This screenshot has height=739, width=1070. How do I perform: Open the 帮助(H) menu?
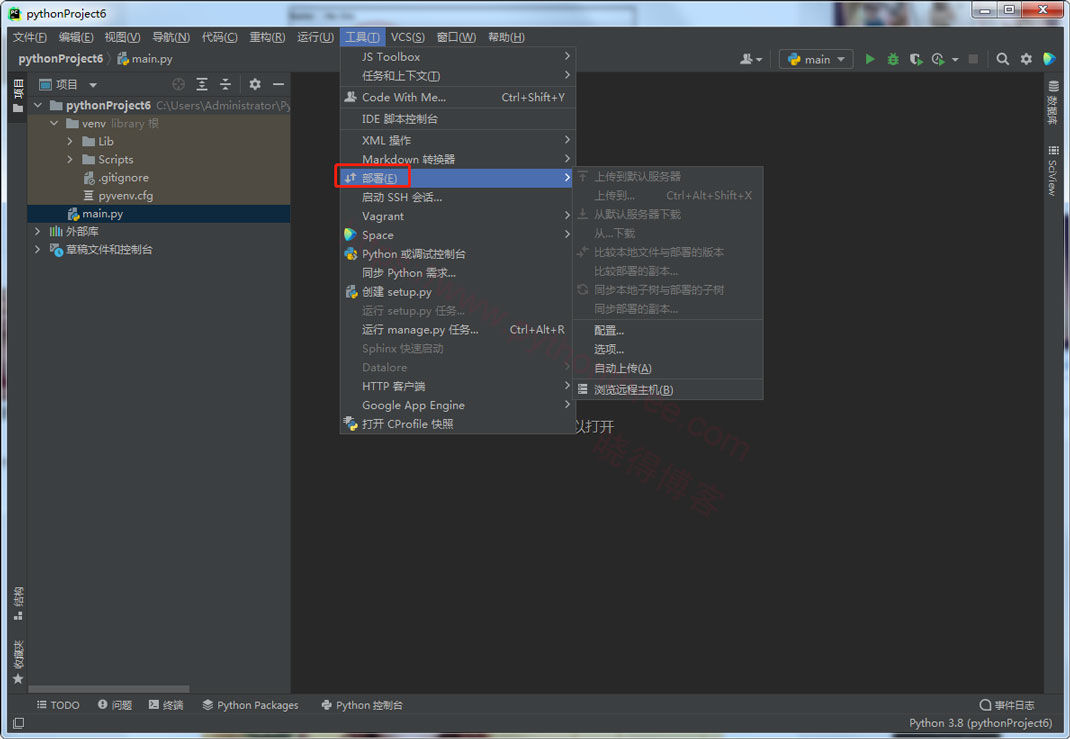(506, 37)
